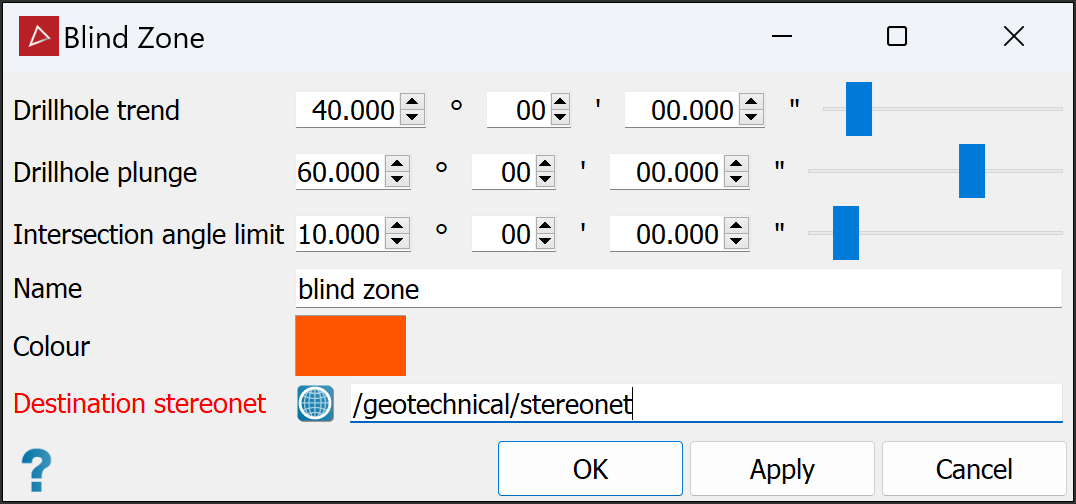
Task: Click the Drillhole plunge degrees field
Action: click(340, 173)
